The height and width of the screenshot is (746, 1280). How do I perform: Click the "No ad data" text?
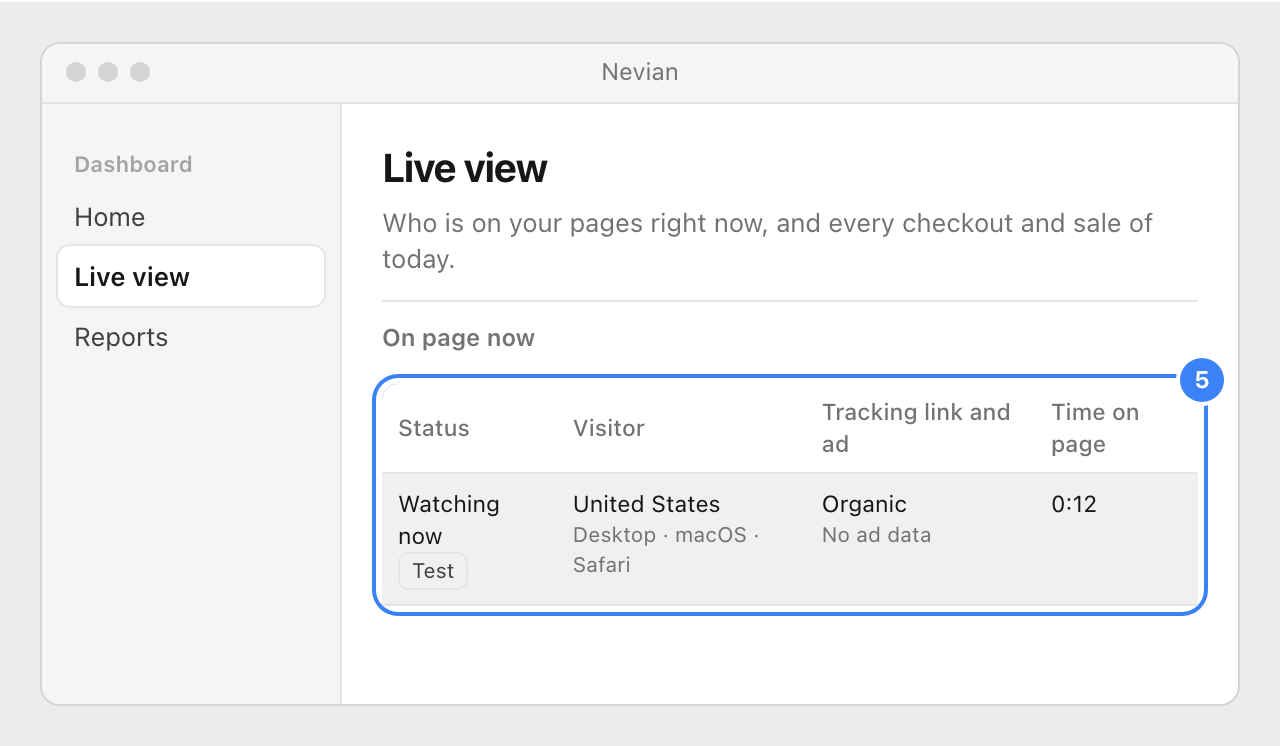(x=876, y=535)
